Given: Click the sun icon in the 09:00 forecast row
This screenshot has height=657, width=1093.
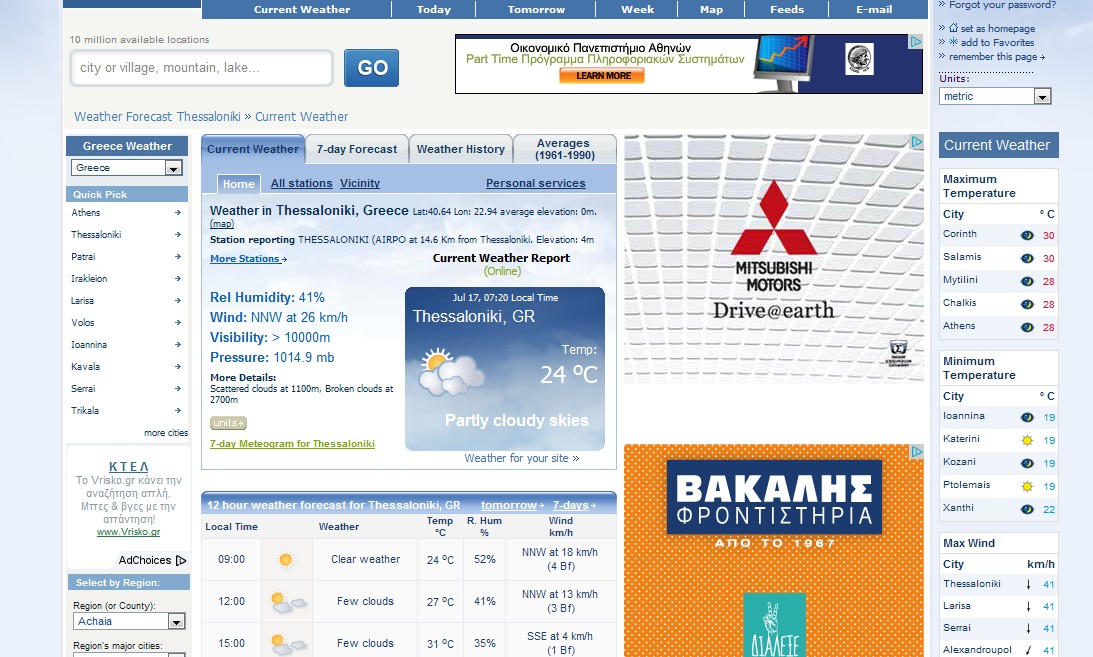Looking at the screenshot, I should click(x=286, y=560).
